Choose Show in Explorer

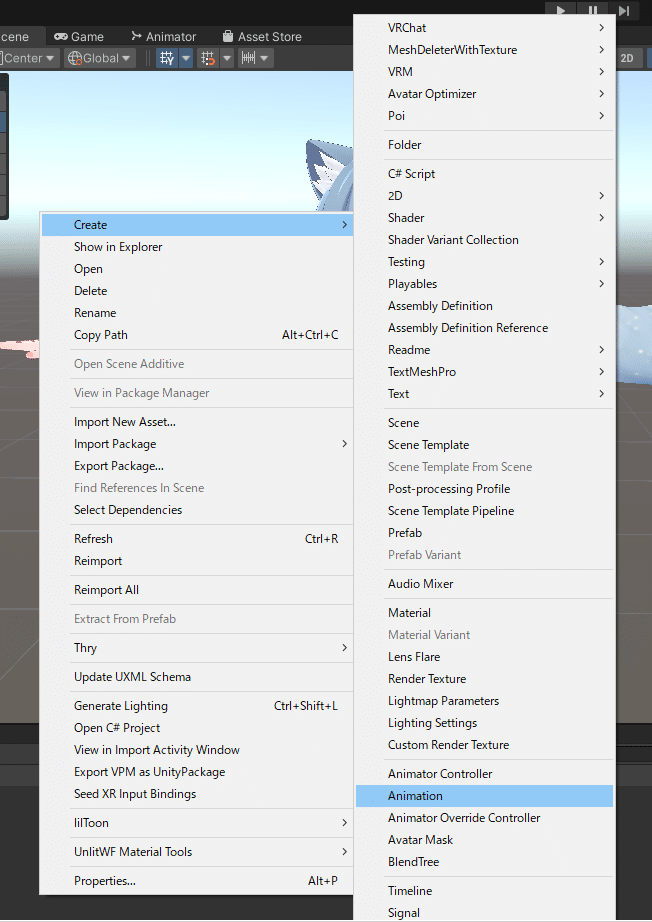198,247
